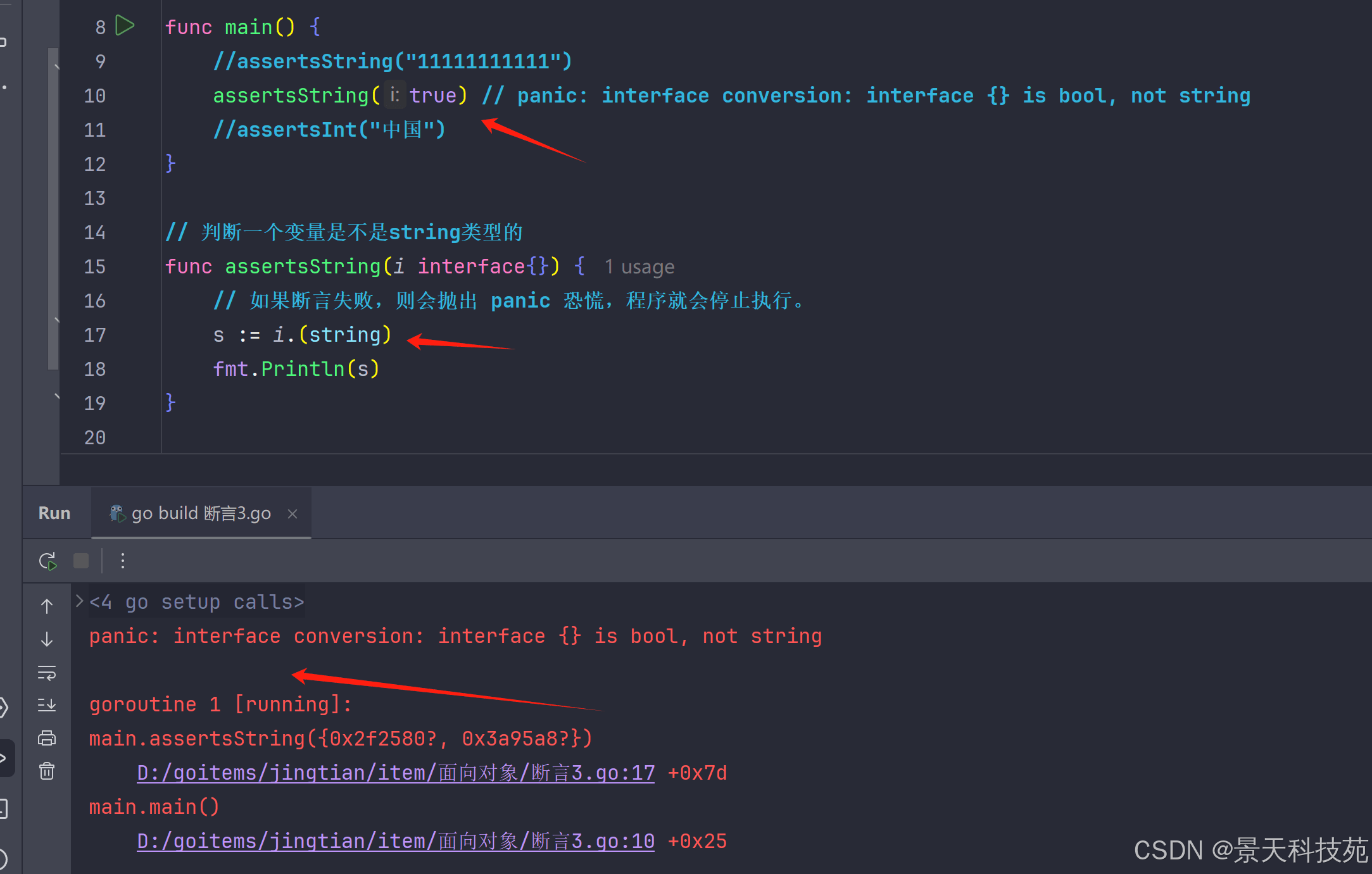Image resolution: width=1372 pixels, height=874 pixels.
Task: Rerun the go build configuration
Action: [47, 561]
